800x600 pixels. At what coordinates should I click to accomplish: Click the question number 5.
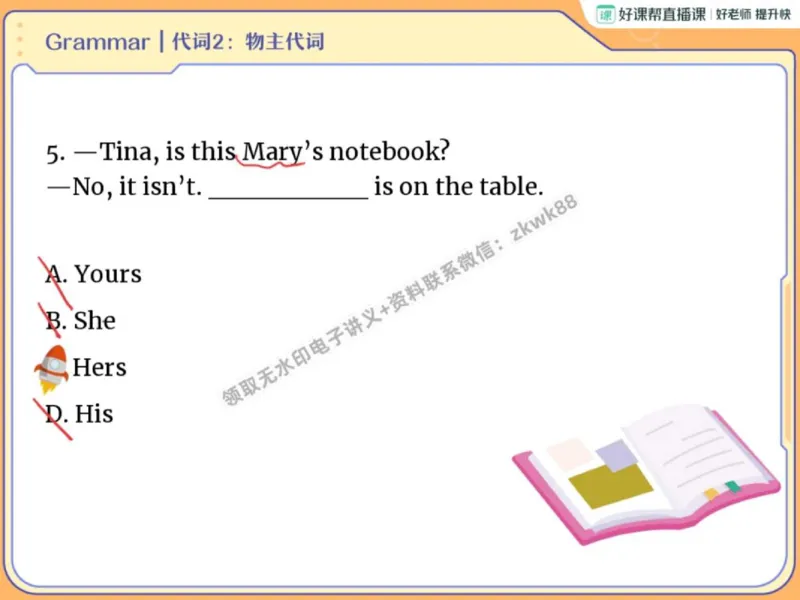click(56, 153)
